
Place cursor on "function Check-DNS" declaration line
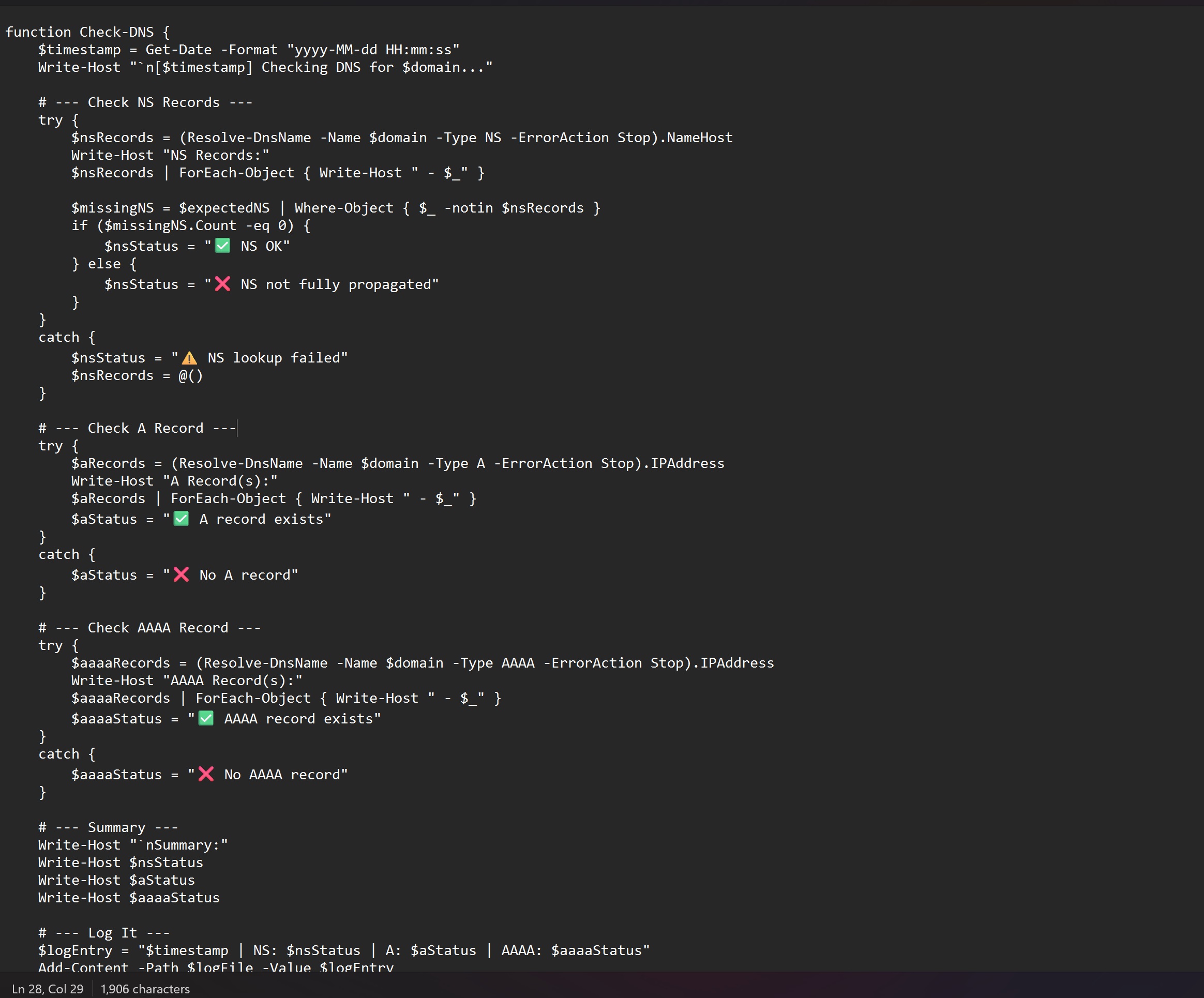coord(87,32)
